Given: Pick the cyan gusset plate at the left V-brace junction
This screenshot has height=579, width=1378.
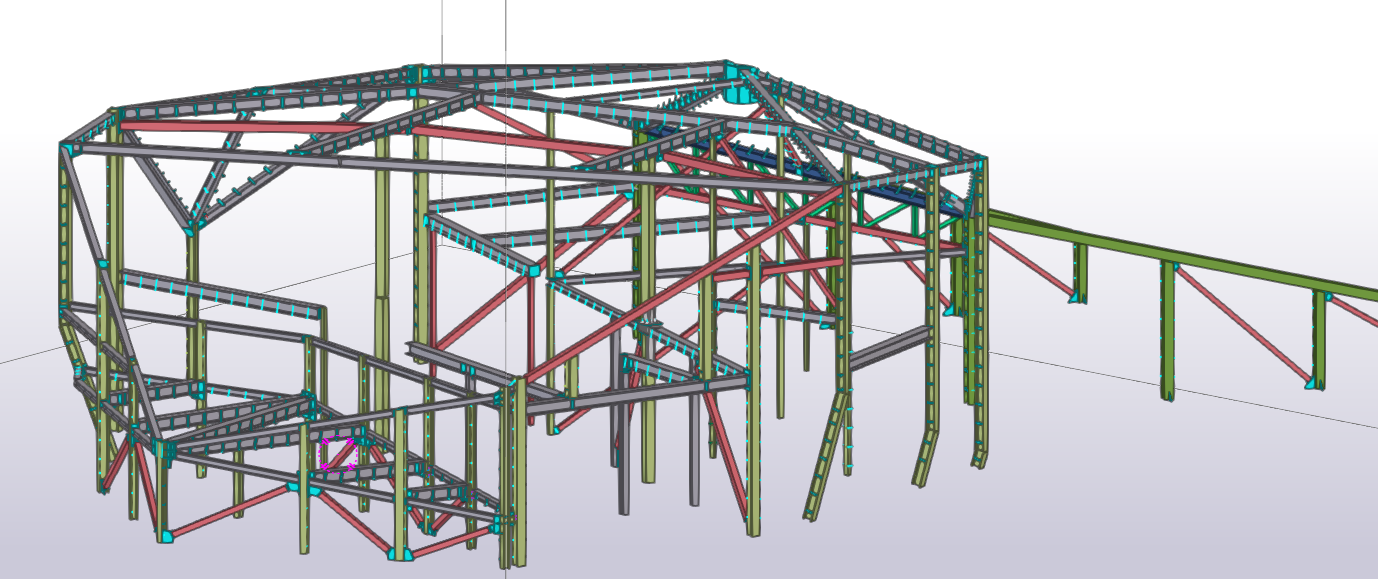Looking at the screenshot, I should [x=191, y=228].
